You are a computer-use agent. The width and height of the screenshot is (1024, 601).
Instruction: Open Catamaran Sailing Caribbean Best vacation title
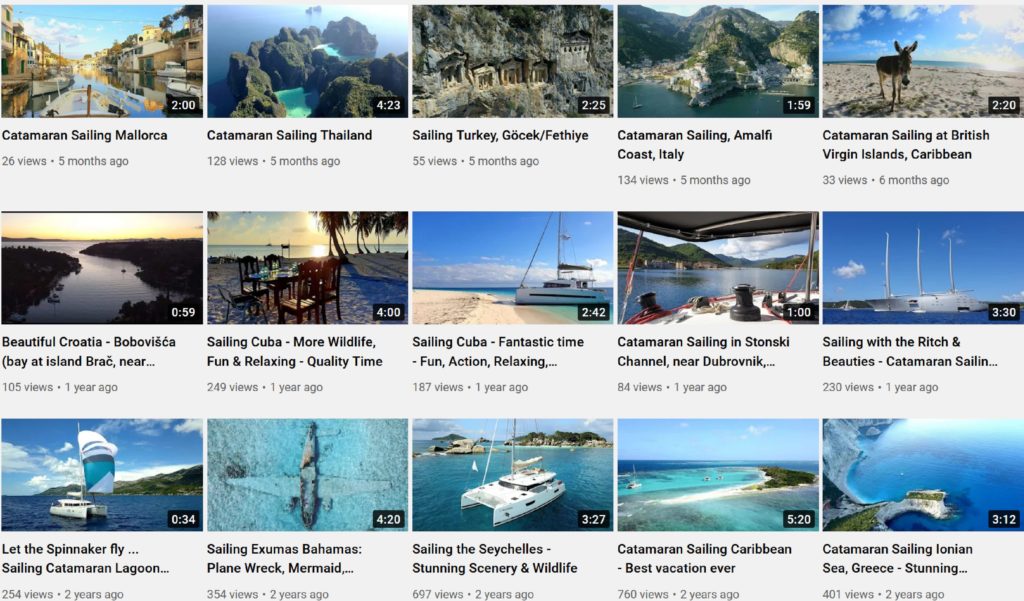[704, 559]
